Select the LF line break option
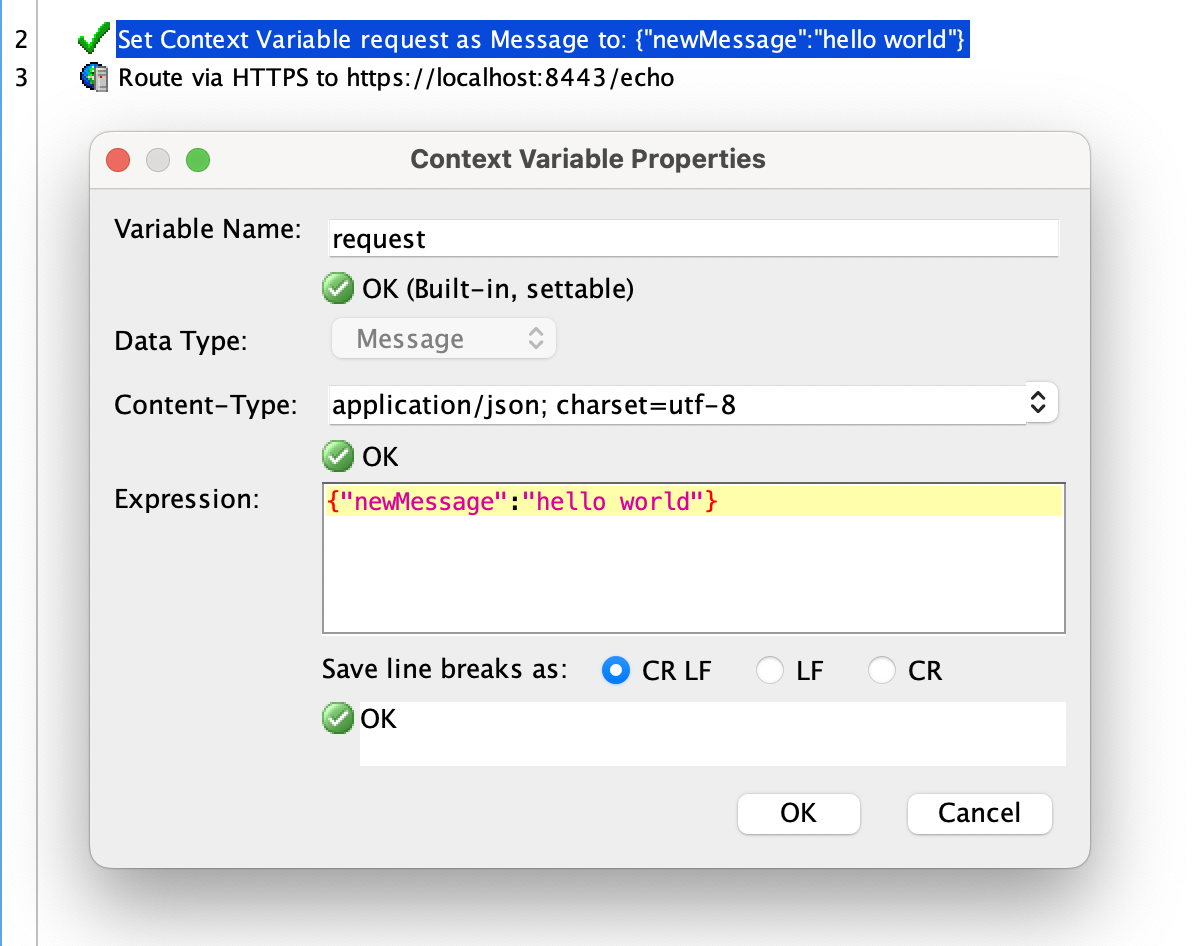 [770, 670]
